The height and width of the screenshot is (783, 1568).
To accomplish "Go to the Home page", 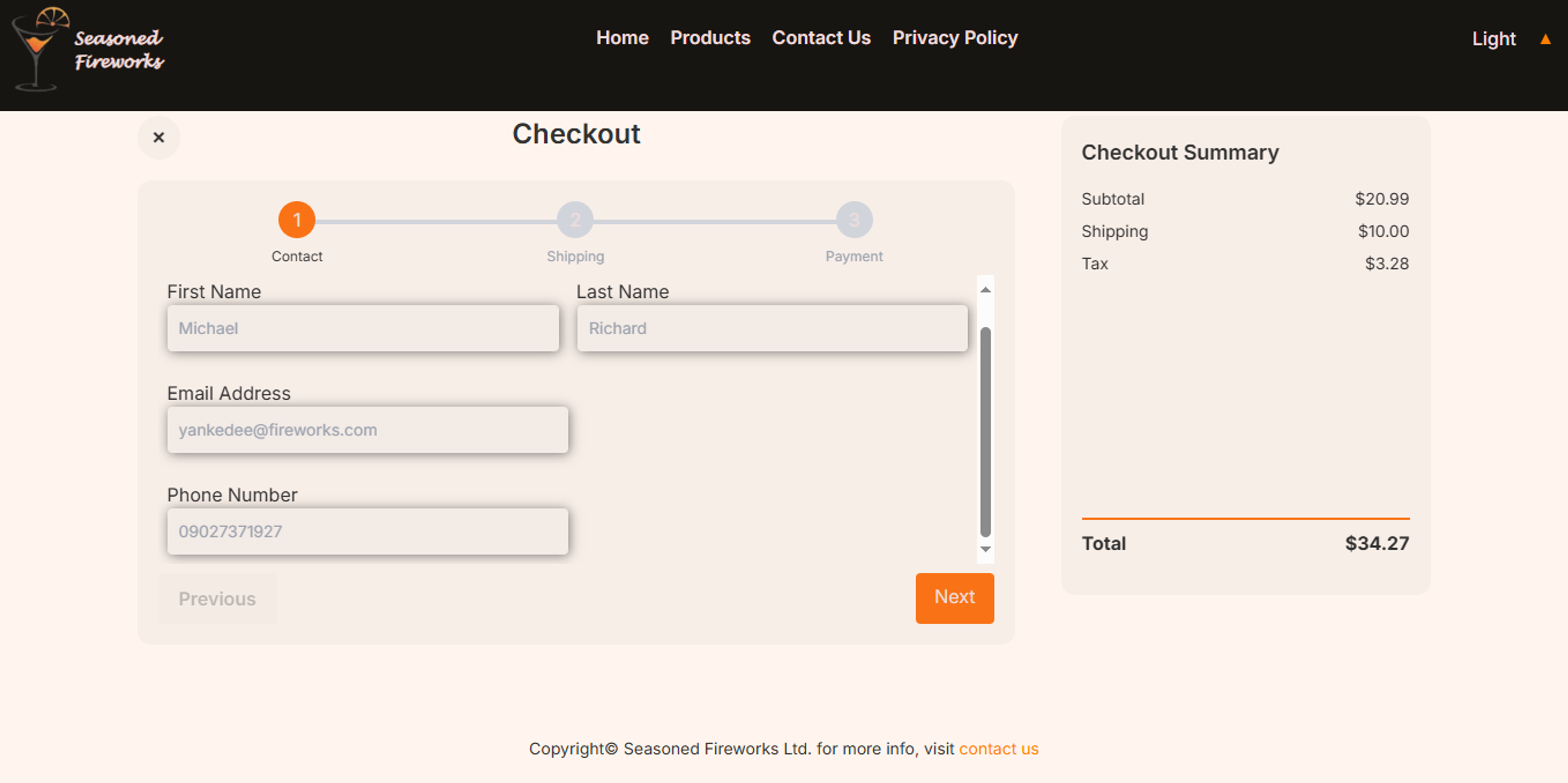I will click(622, 38).
